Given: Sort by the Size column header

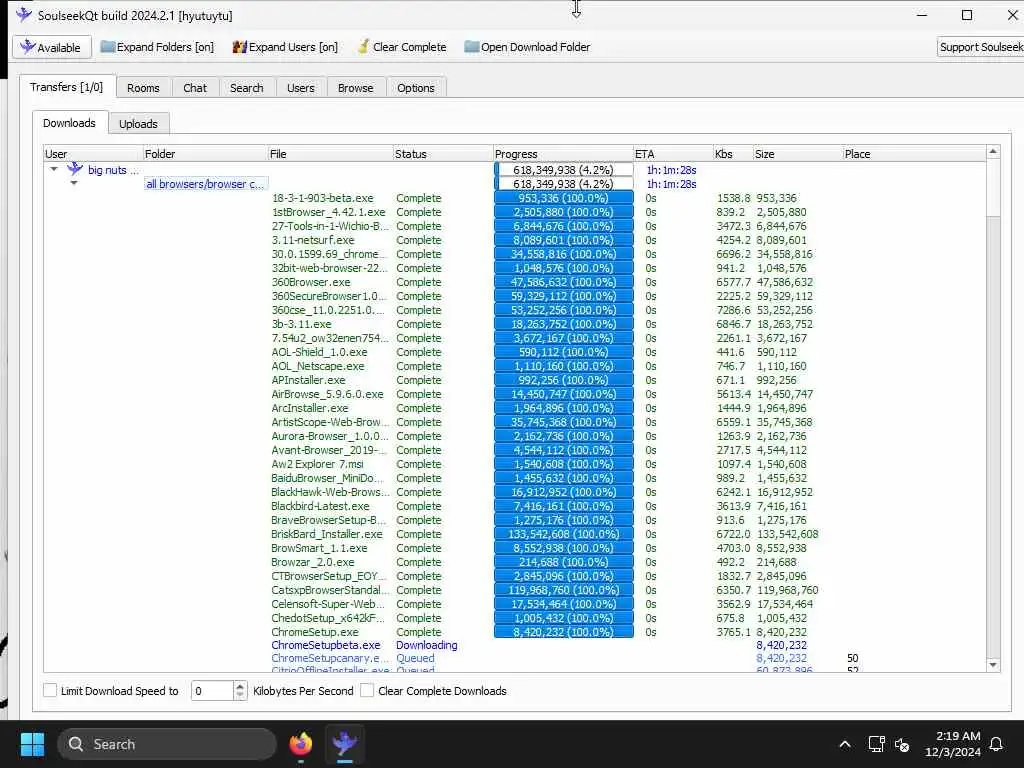Looking at the screenshot, I should click(797, 153).
